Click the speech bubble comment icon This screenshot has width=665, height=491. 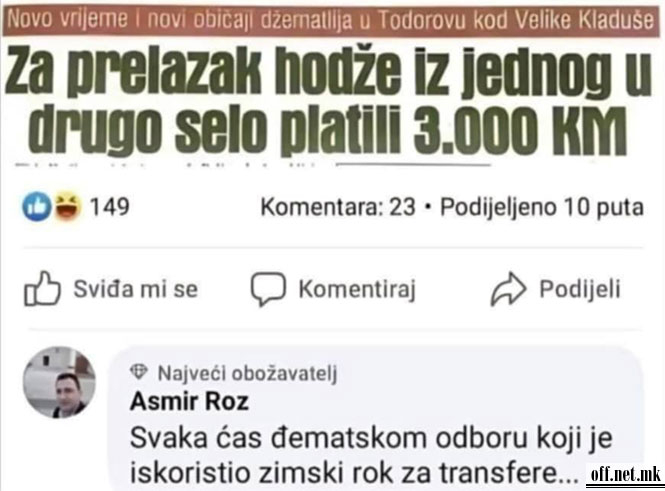[268, 289]
